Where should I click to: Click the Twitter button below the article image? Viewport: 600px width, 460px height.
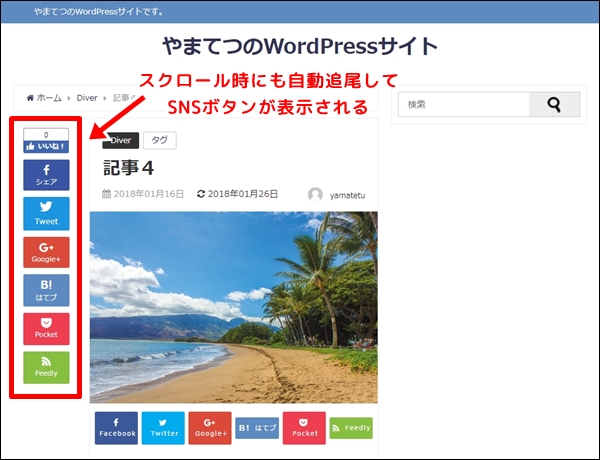point(163,428)
